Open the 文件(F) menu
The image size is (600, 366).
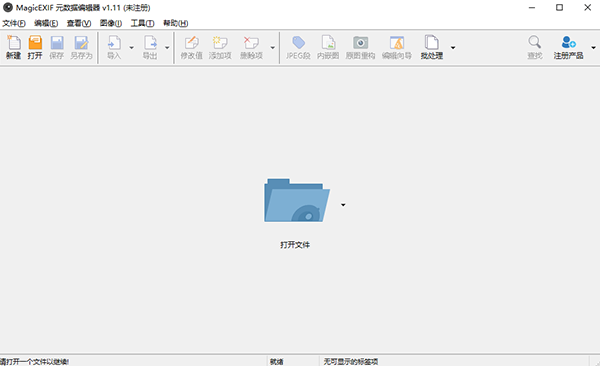tap(14, 23)
